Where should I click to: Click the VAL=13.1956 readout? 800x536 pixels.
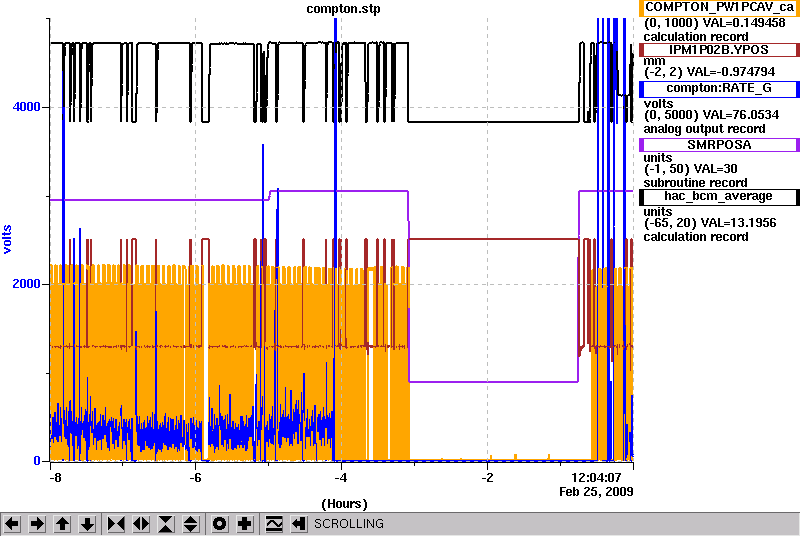pos(739,223)
